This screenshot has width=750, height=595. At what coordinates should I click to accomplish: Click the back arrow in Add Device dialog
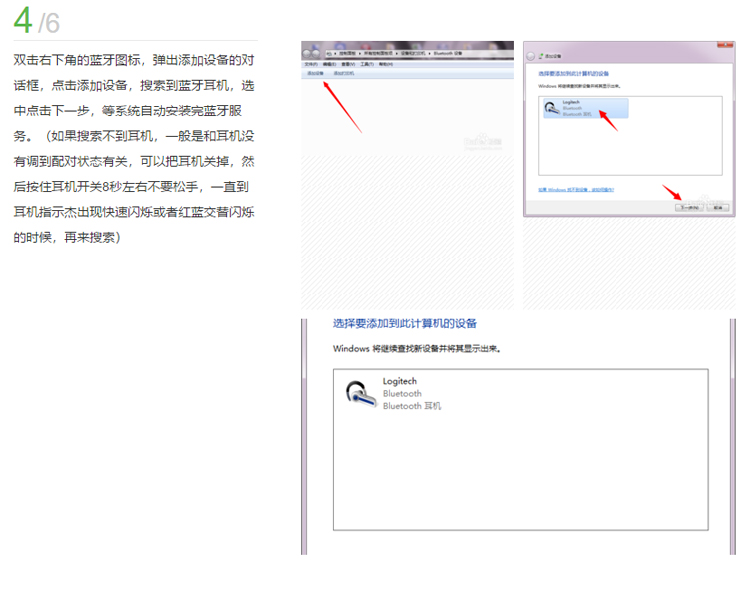(531, 58)
